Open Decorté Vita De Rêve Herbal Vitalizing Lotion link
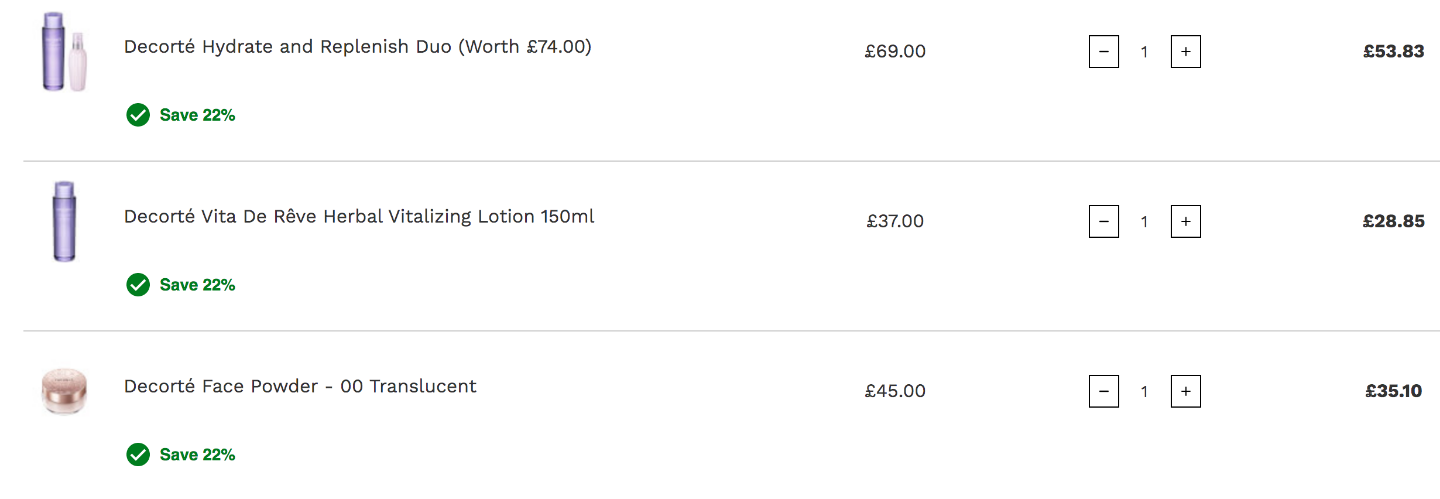1440x499 pixels. (359, 217)
